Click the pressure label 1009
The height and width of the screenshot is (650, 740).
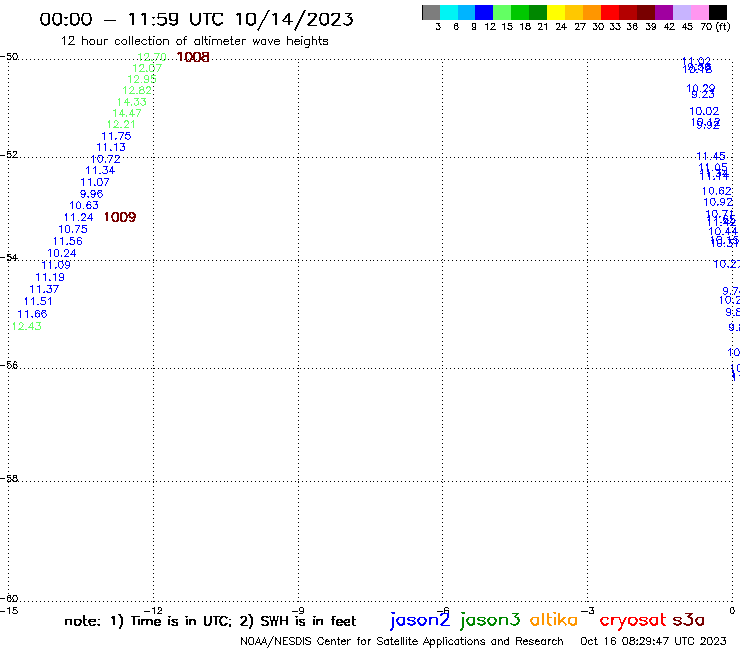120,217
